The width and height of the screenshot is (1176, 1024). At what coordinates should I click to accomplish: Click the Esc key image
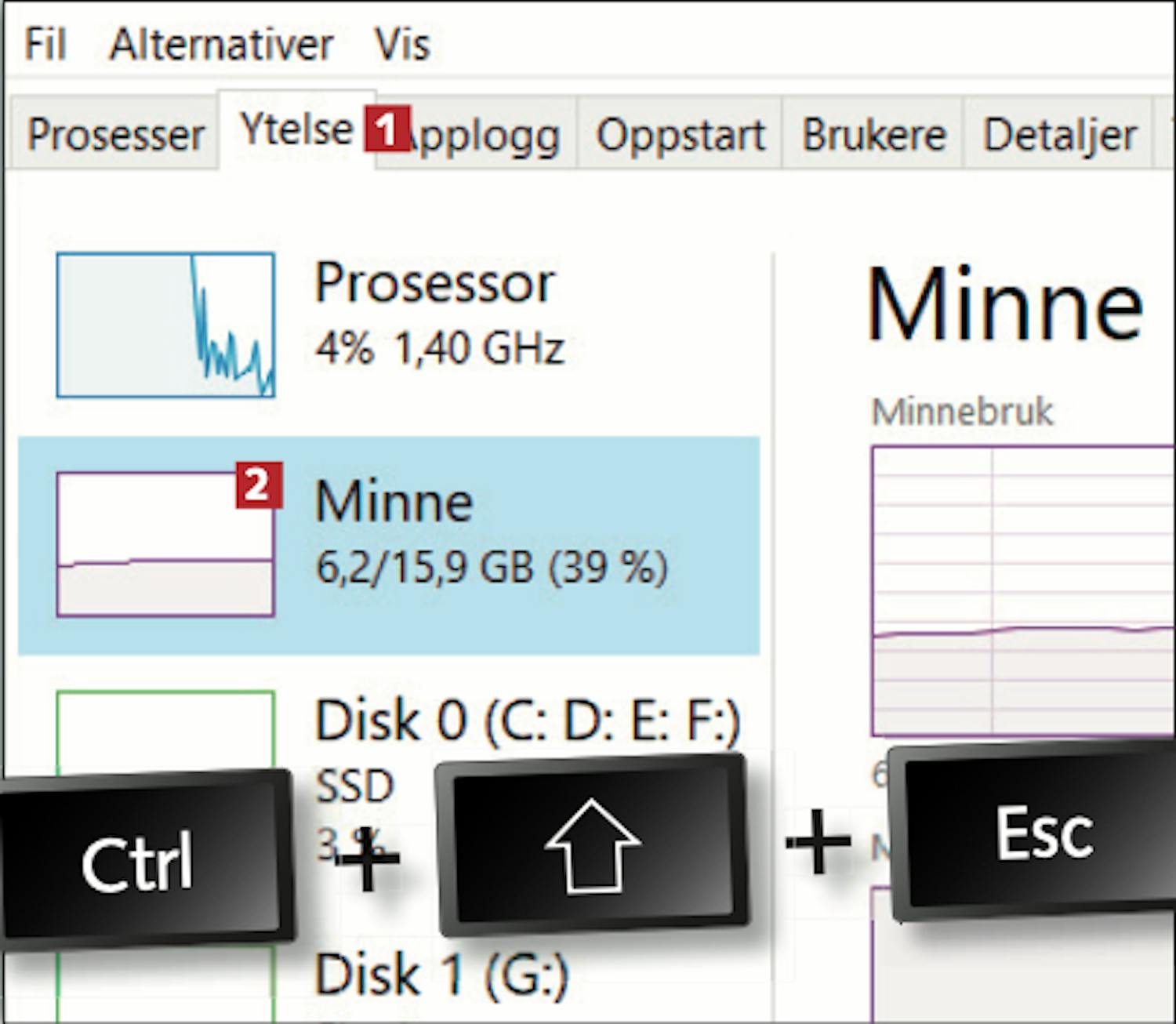tap(1043, 833)
